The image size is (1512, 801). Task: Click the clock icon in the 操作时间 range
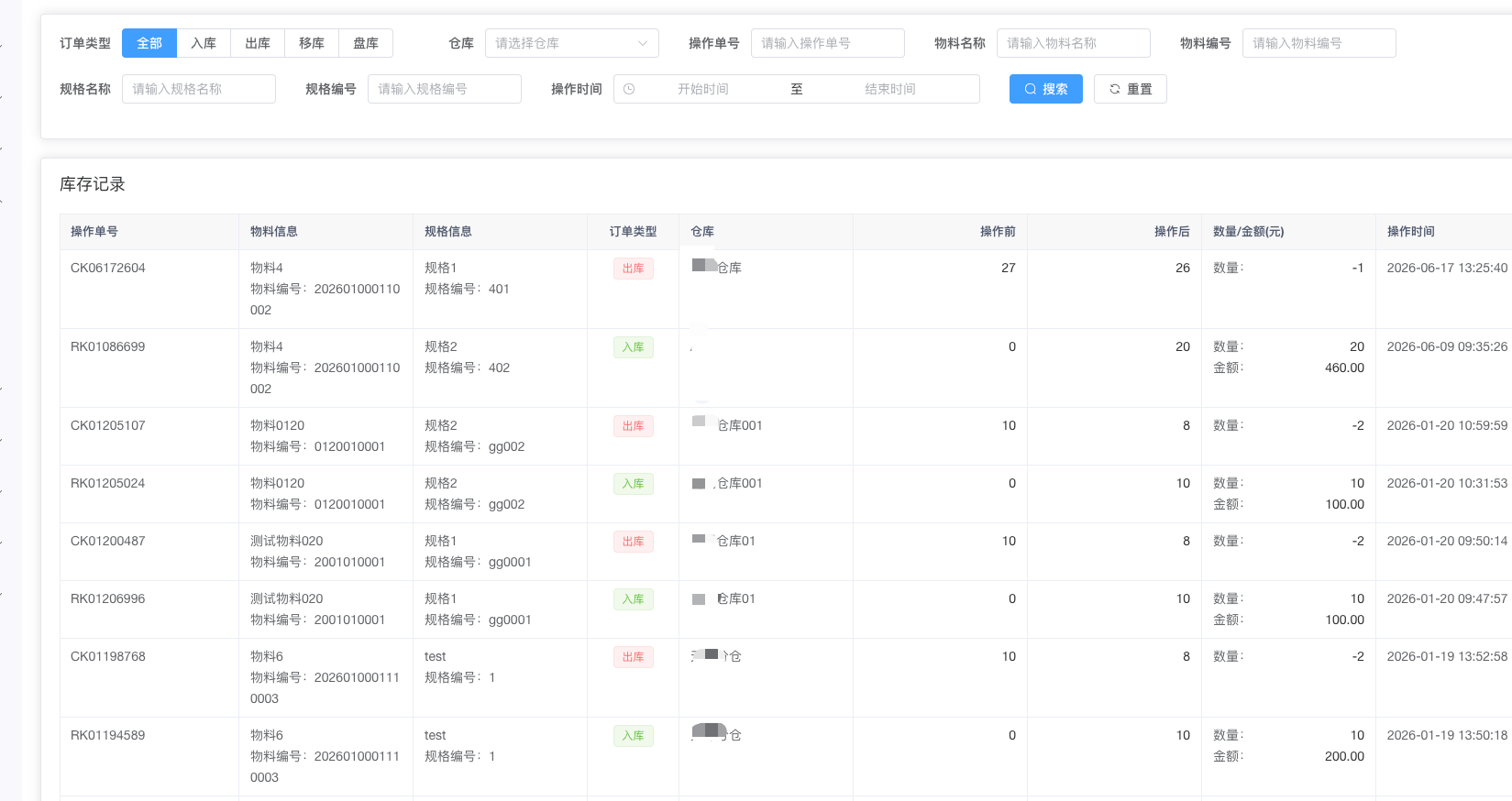coord(629,89)
